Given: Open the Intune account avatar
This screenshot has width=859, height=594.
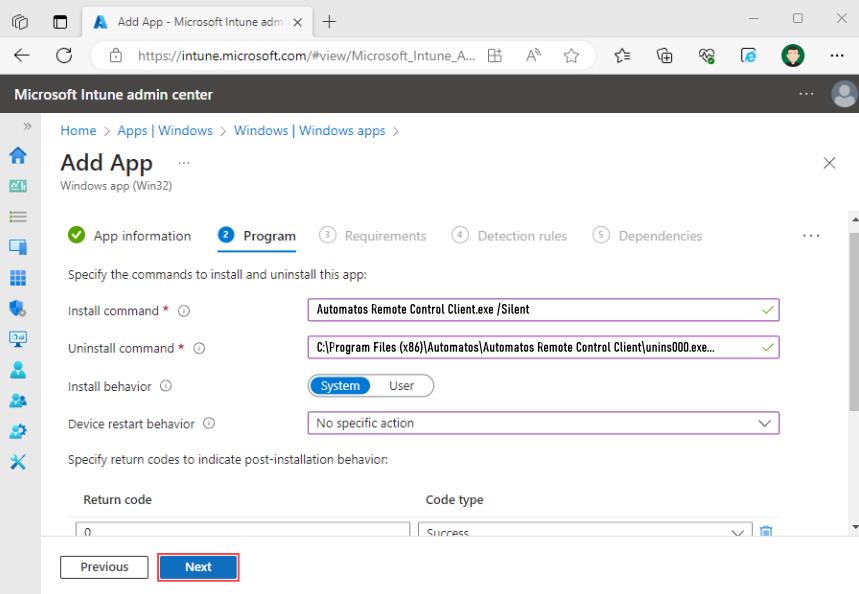Looking at the screenshot, I should (x=845, y=94).
